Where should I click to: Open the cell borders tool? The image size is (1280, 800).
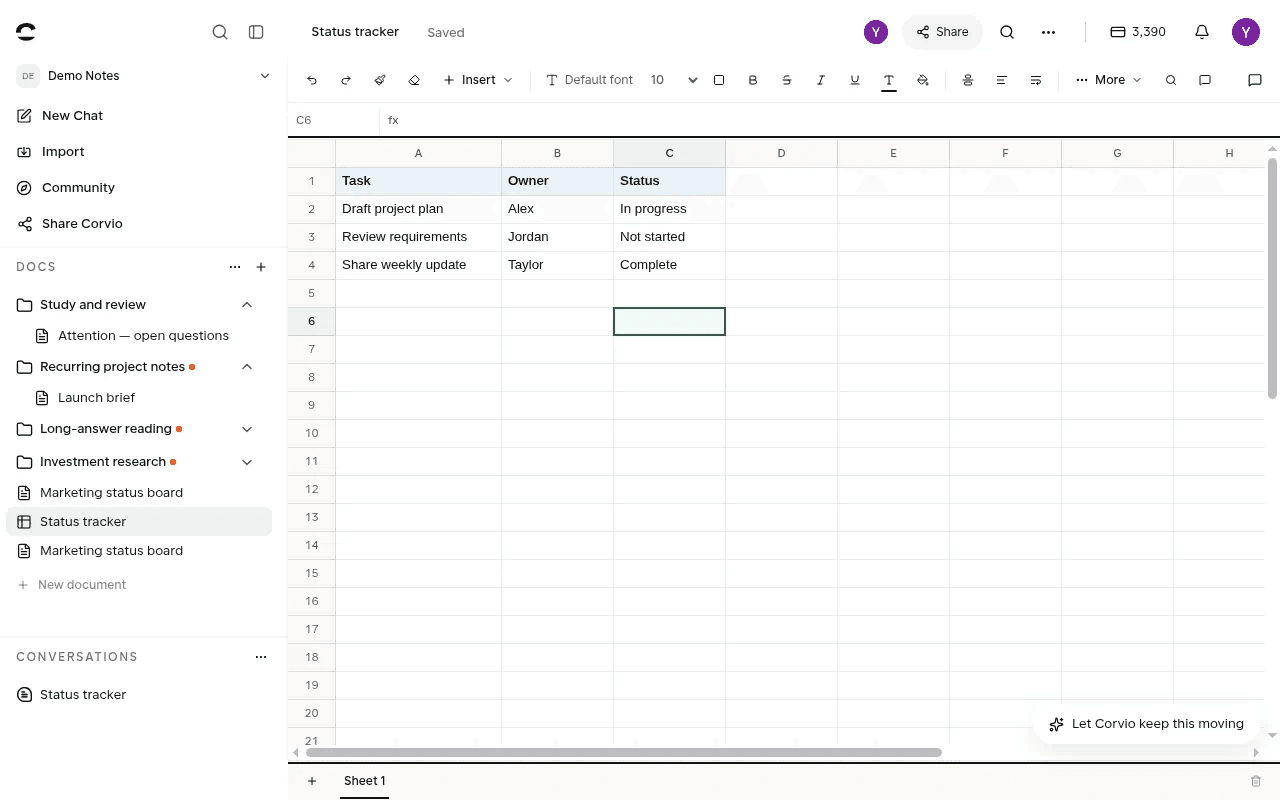[x=719, y=80]
